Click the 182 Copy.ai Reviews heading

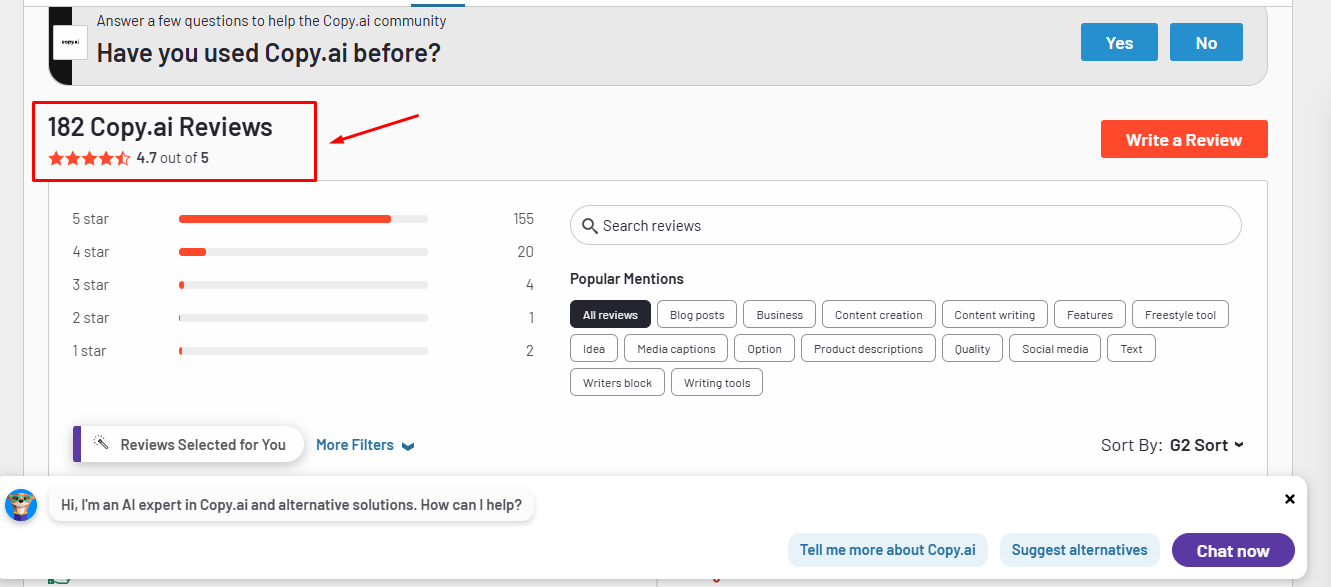(x=160, y=127)
